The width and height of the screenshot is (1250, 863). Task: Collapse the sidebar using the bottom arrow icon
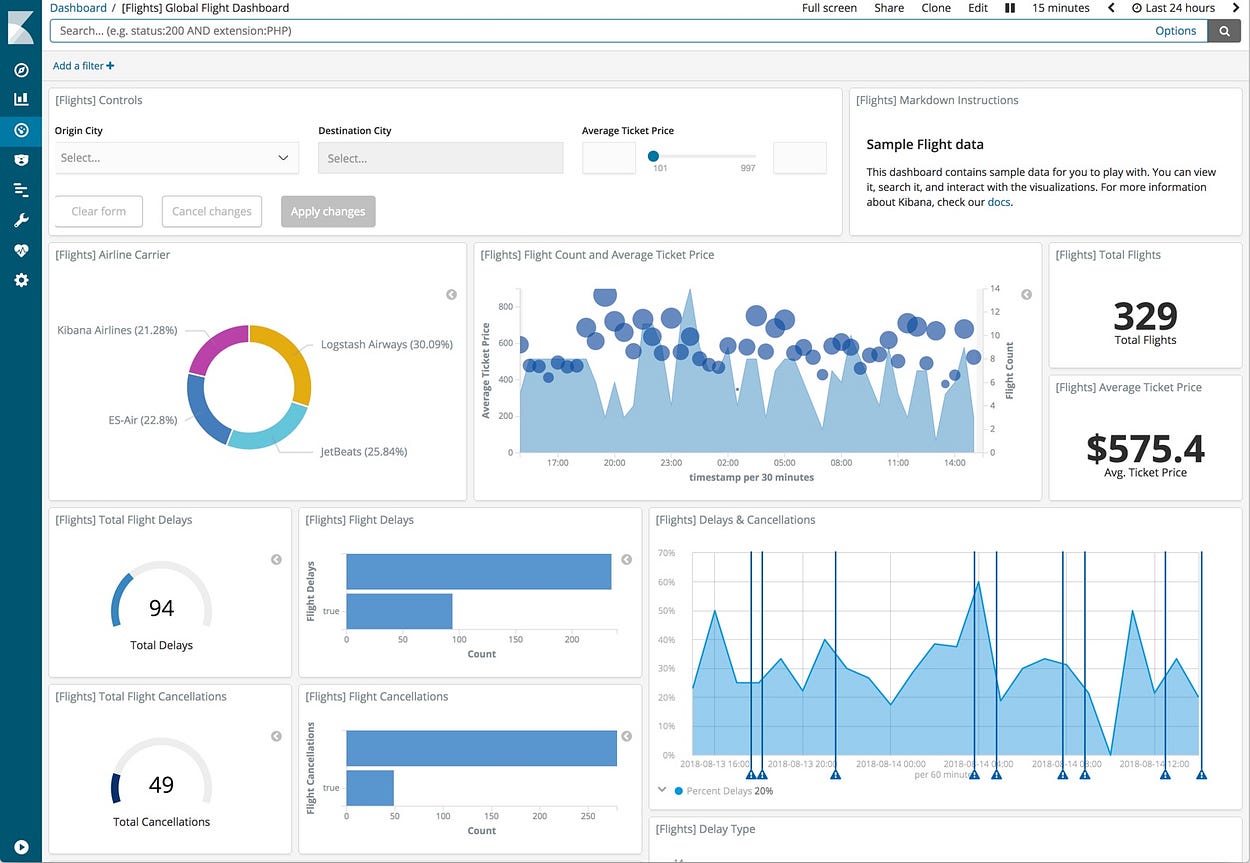[x=21, y=846]
